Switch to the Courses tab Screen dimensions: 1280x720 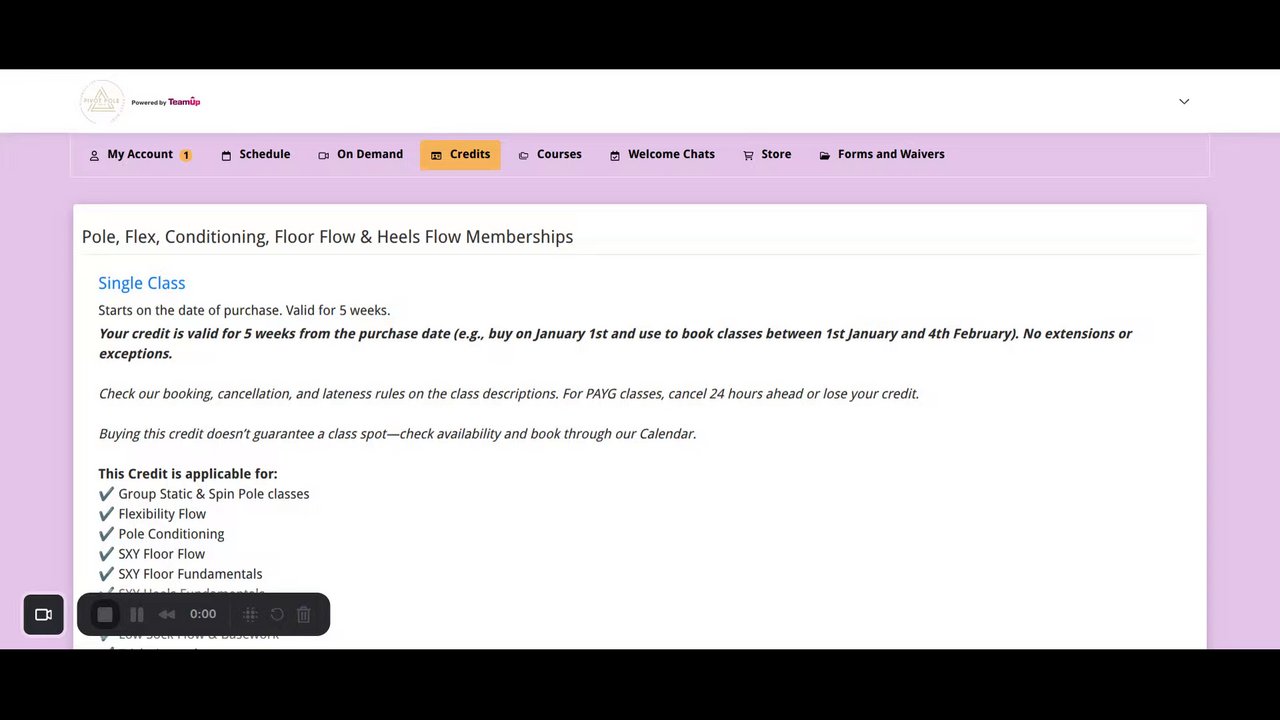point(549,154)
